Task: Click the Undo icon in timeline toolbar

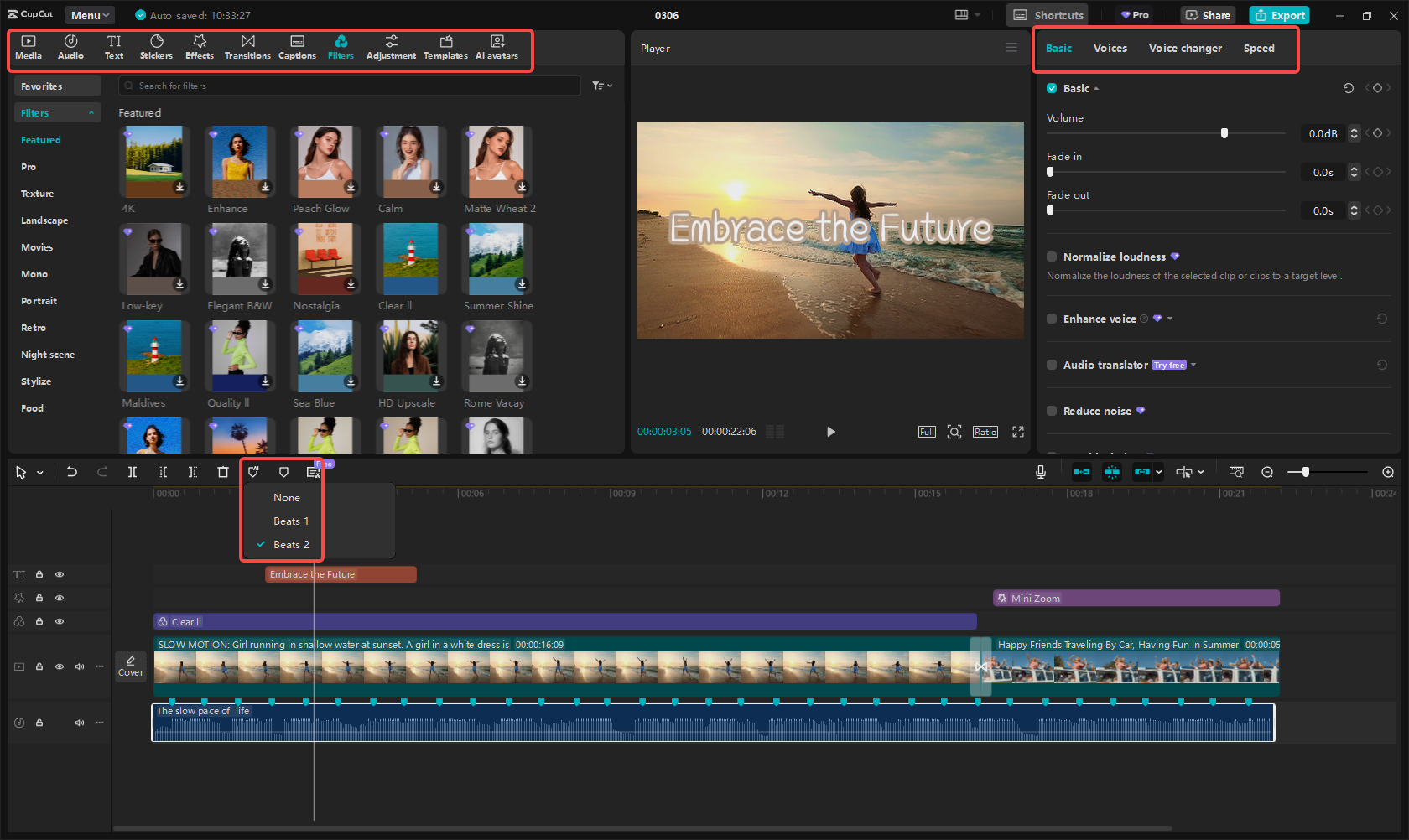Action: point(72,472)
